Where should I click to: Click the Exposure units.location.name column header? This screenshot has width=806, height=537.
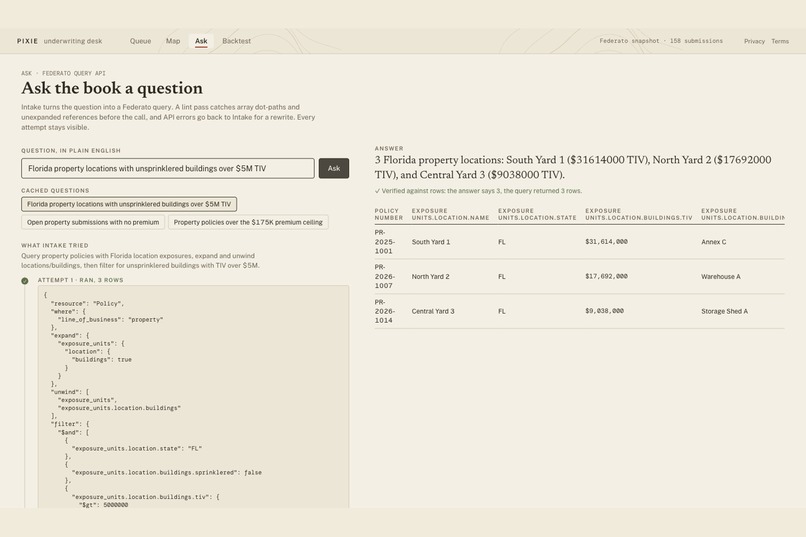[x=450, y=214]
